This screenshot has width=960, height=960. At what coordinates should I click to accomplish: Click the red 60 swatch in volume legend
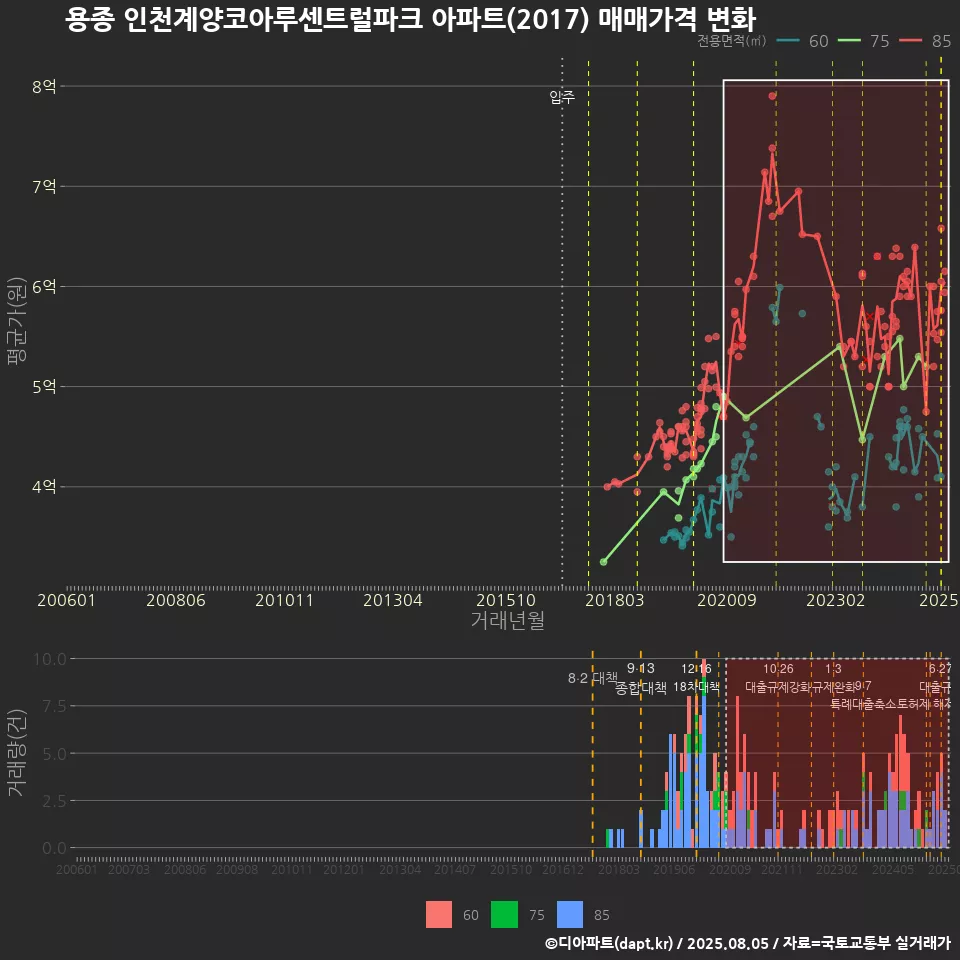pyautogui.click(x=439, y=915)
